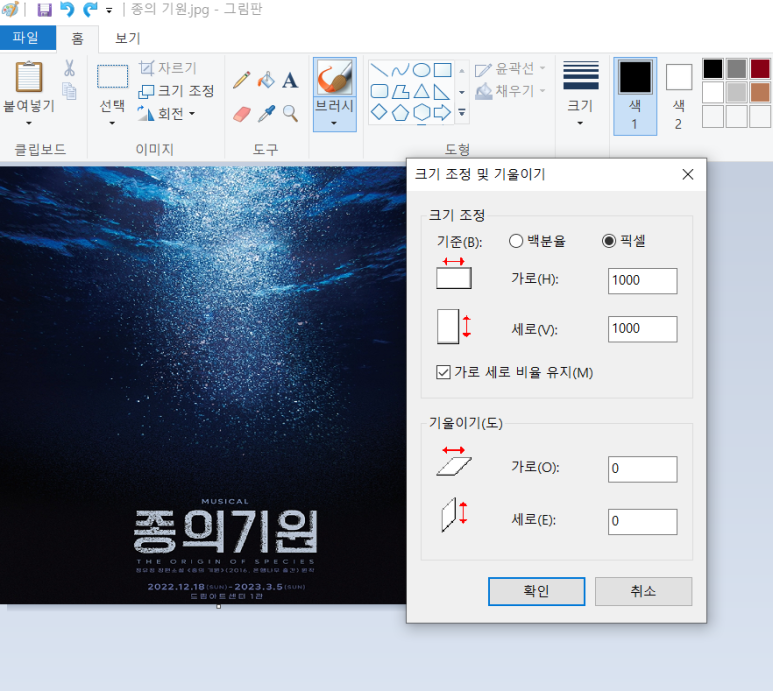Open the 파일 menu
This screenshot has width=773, height=691.
click(28, 38)
